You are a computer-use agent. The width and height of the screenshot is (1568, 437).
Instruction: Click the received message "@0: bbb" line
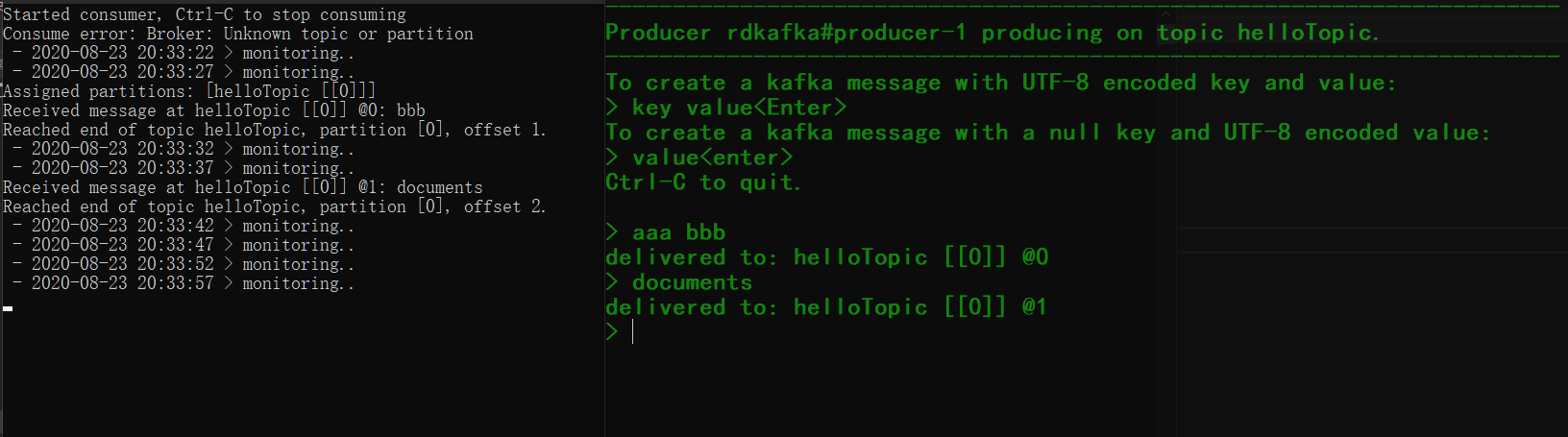pos(213,110)
